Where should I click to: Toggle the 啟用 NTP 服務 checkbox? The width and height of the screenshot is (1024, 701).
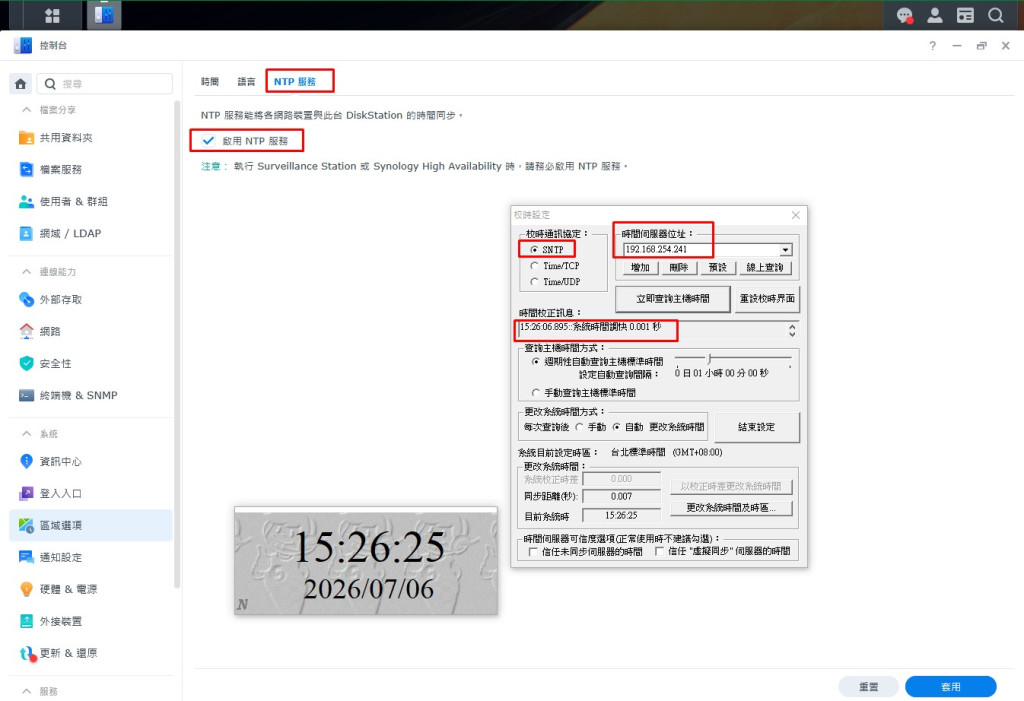tap(208, 140)
